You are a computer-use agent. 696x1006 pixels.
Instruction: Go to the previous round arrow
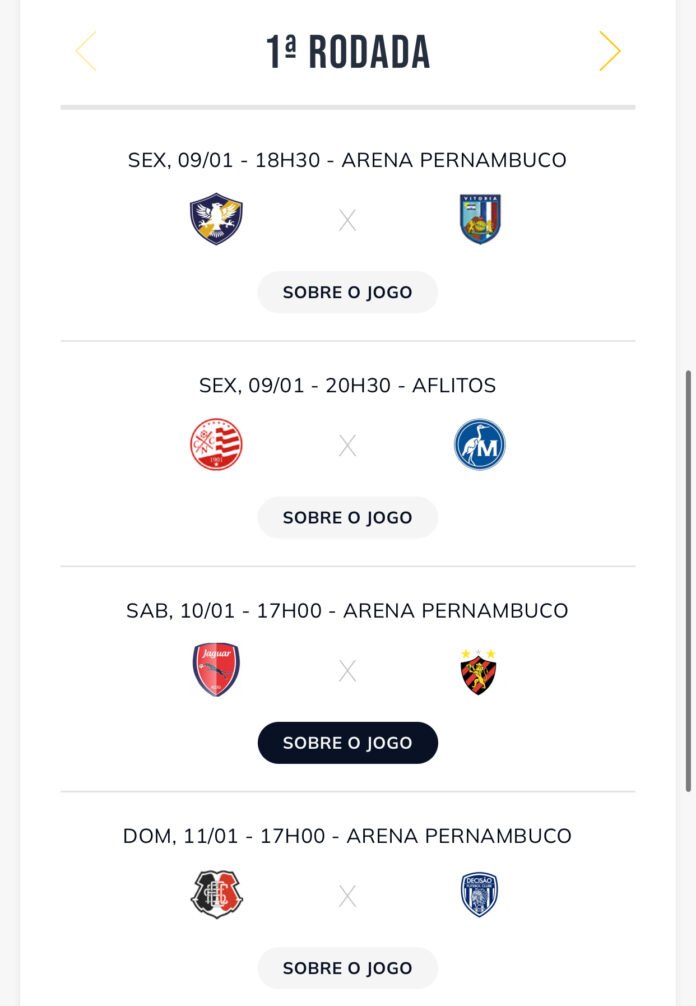87,51
